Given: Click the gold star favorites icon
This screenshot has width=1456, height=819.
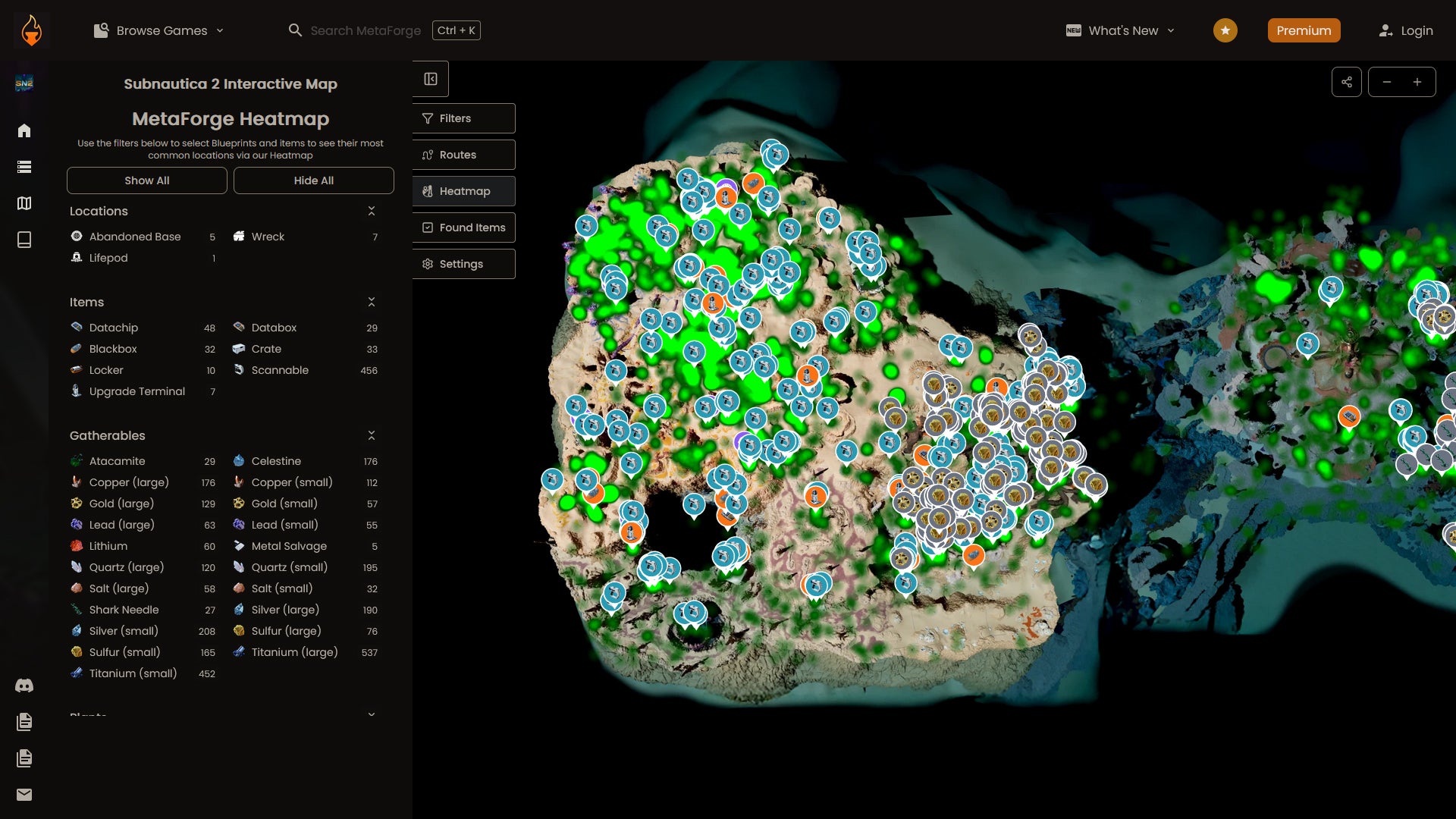Looking at the screenshot, I should pos(1225,30).
